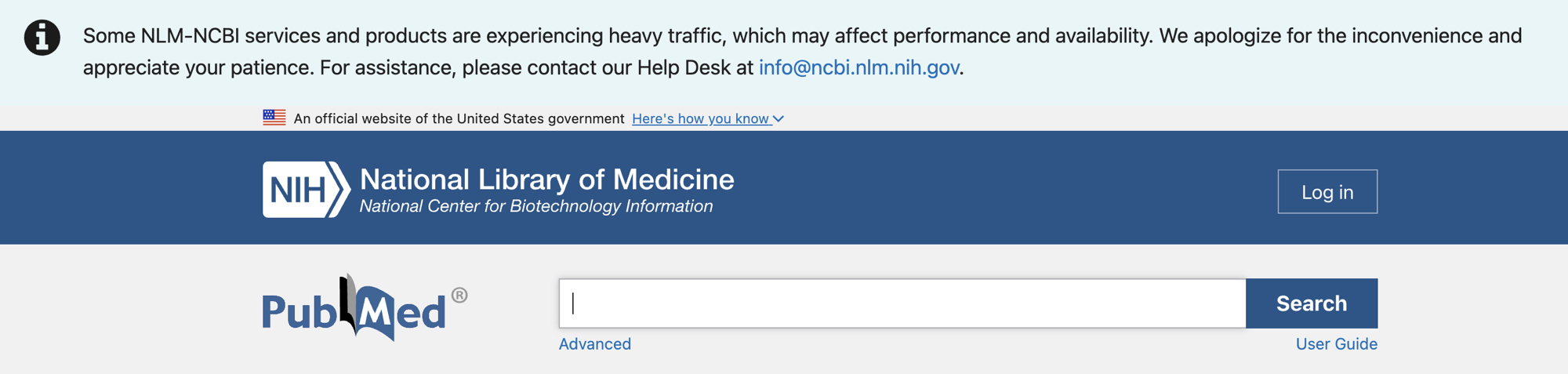Focus the PubMed search text box
The image size is (1568, 374).
[x=902, y=303]
